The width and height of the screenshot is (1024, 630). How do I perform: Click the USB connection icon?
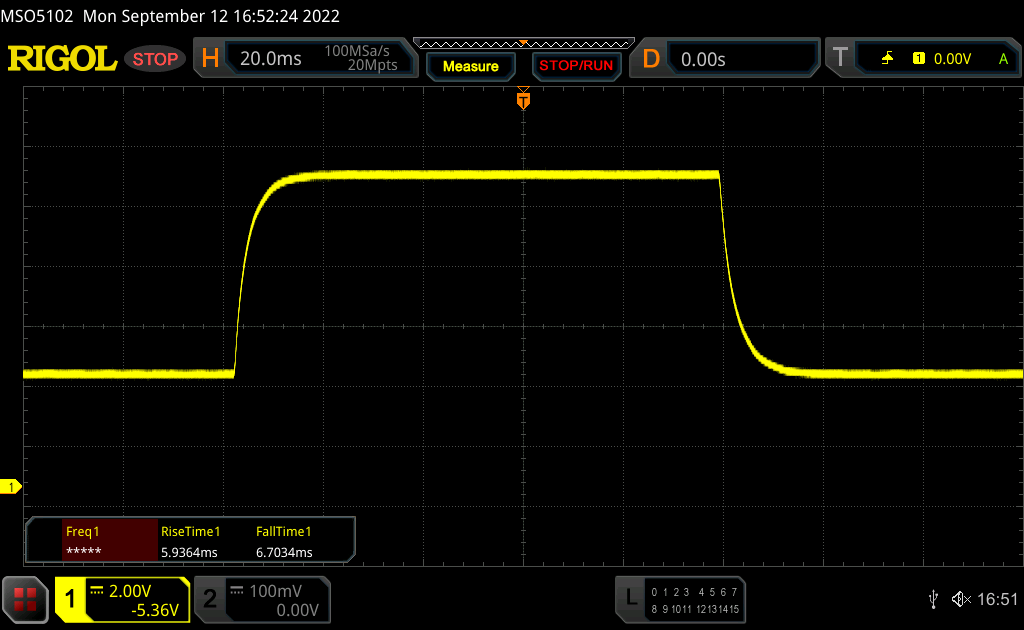[x=933, y=599]
